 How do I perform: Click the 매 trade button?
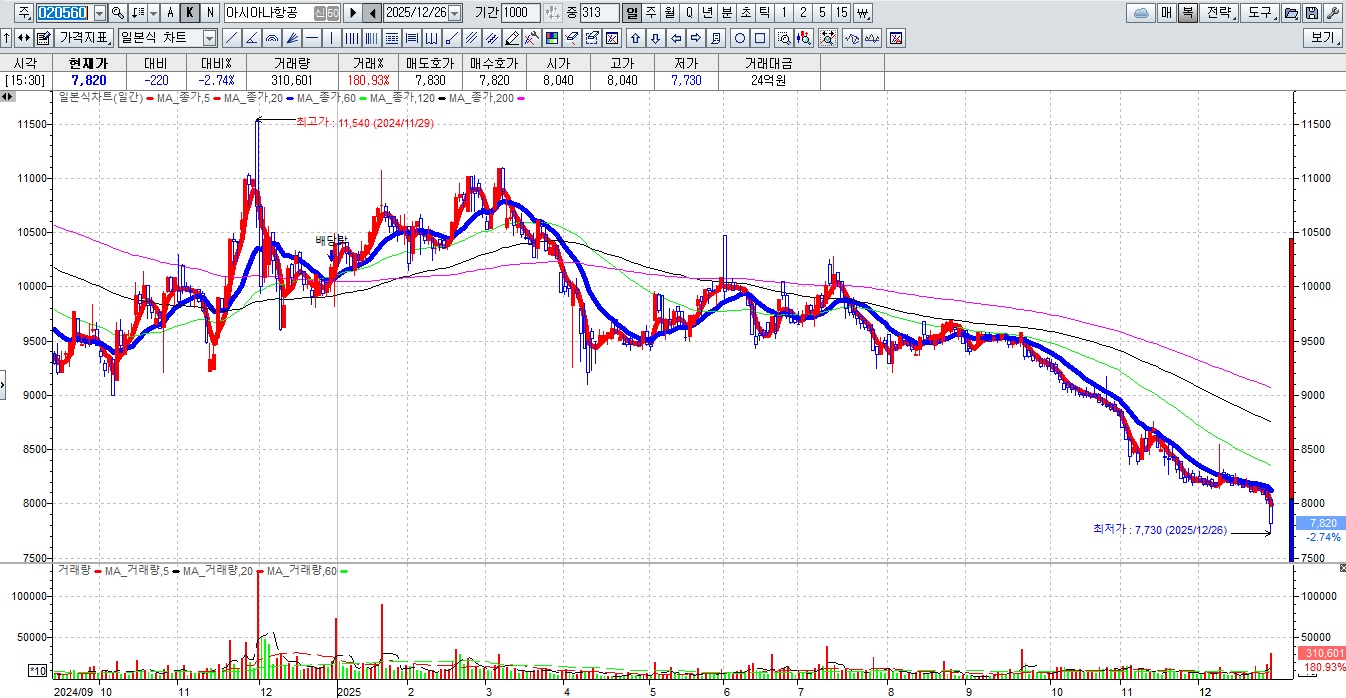click(x=1167, y=13)
